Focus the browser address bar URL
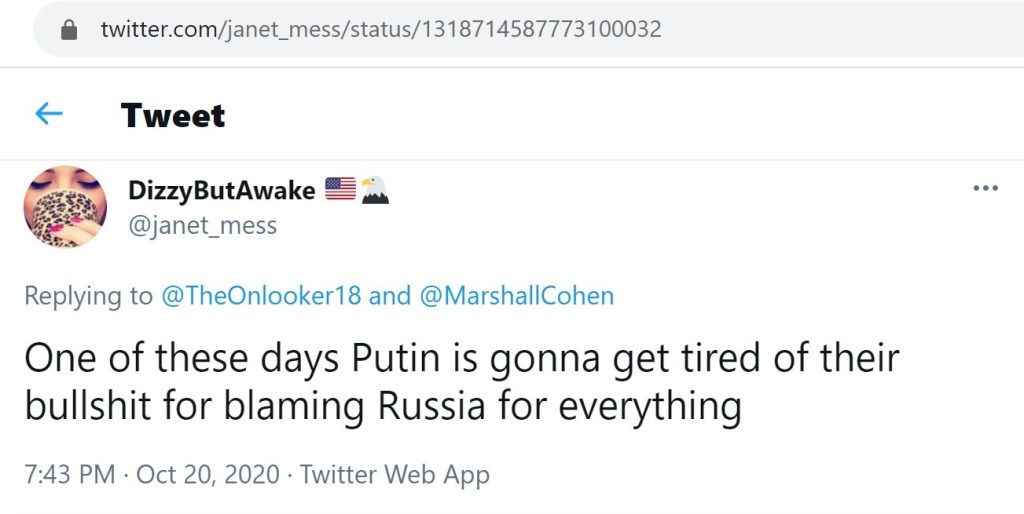1024x514 pixels. (x=380, y=29)
